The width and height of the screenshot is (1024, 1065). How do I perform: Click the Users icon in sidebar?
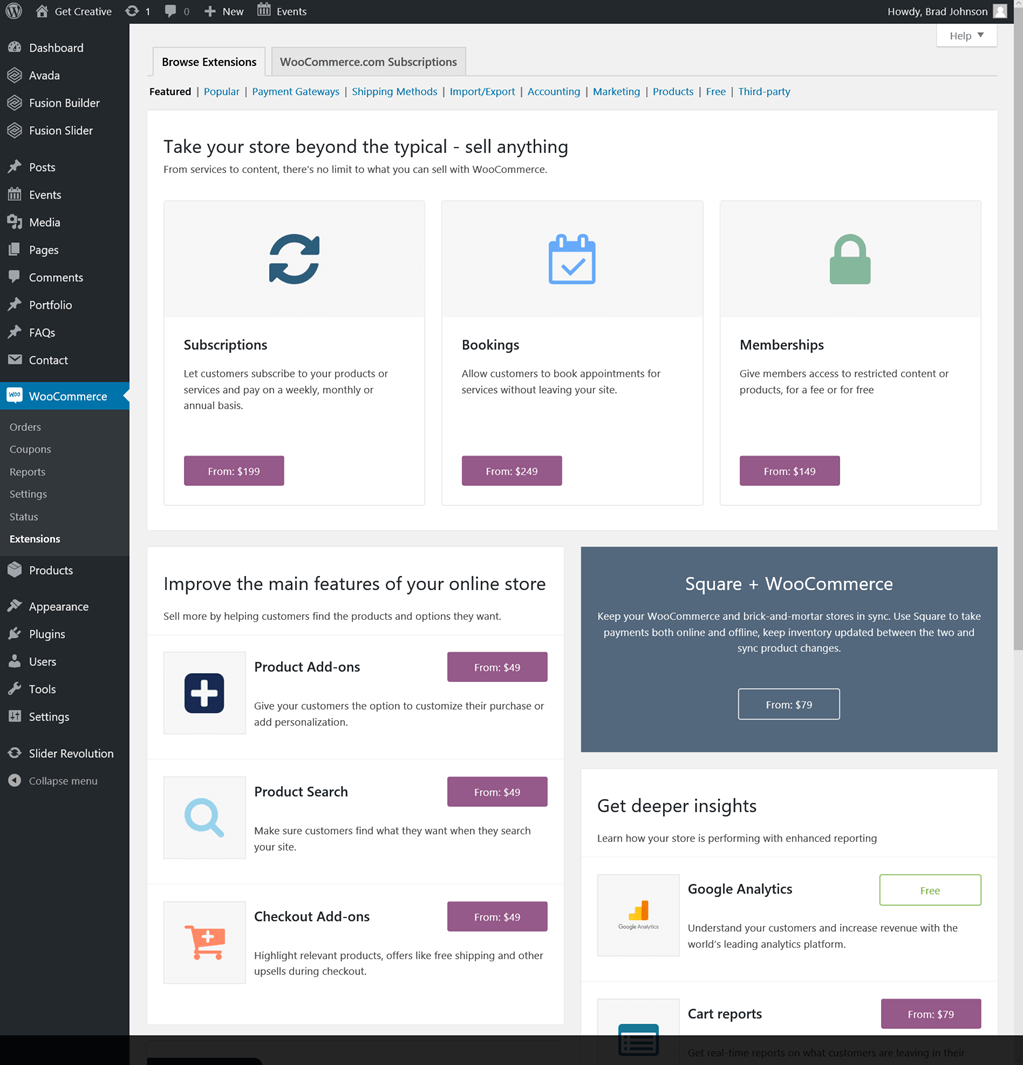click(14, 661)
